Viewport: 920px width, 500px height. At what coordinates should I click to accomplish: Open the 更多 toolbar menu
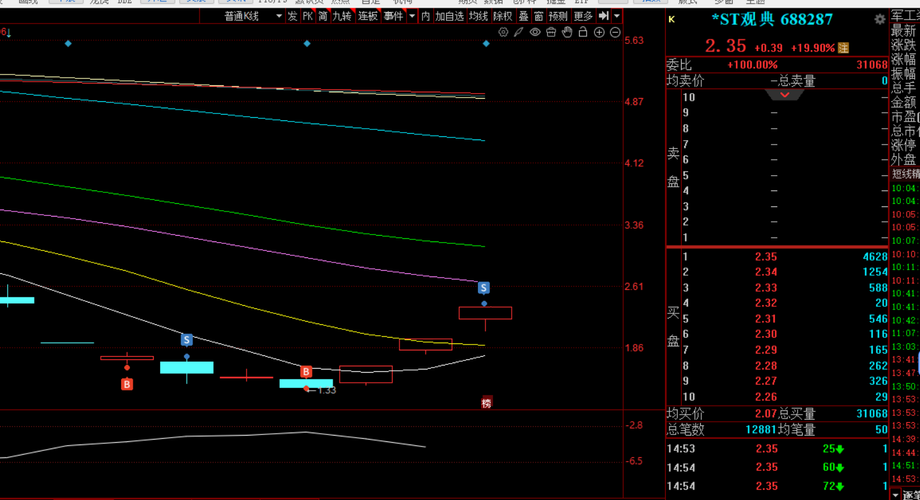(x=582, y=16)
